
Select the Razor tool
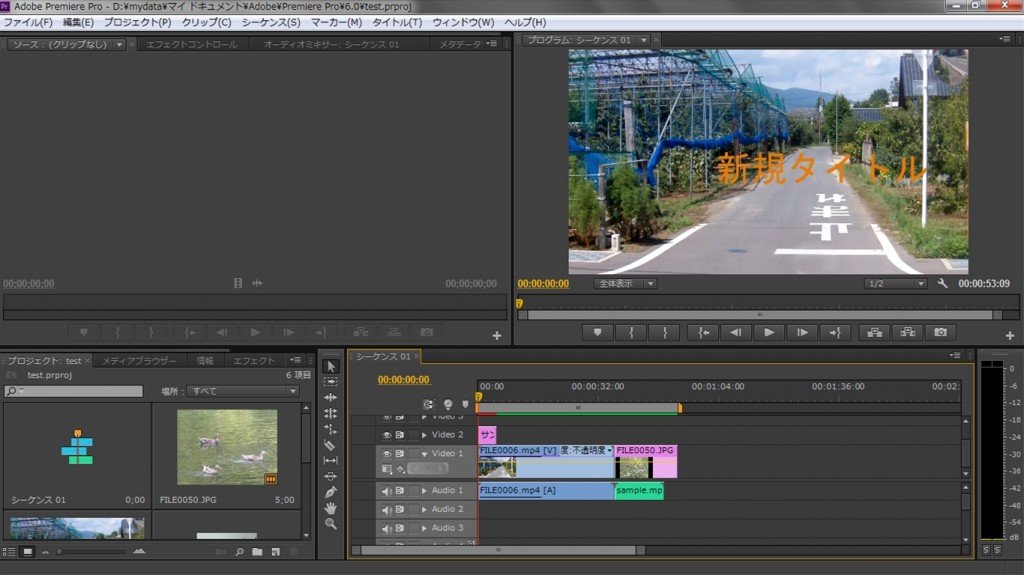330,445
